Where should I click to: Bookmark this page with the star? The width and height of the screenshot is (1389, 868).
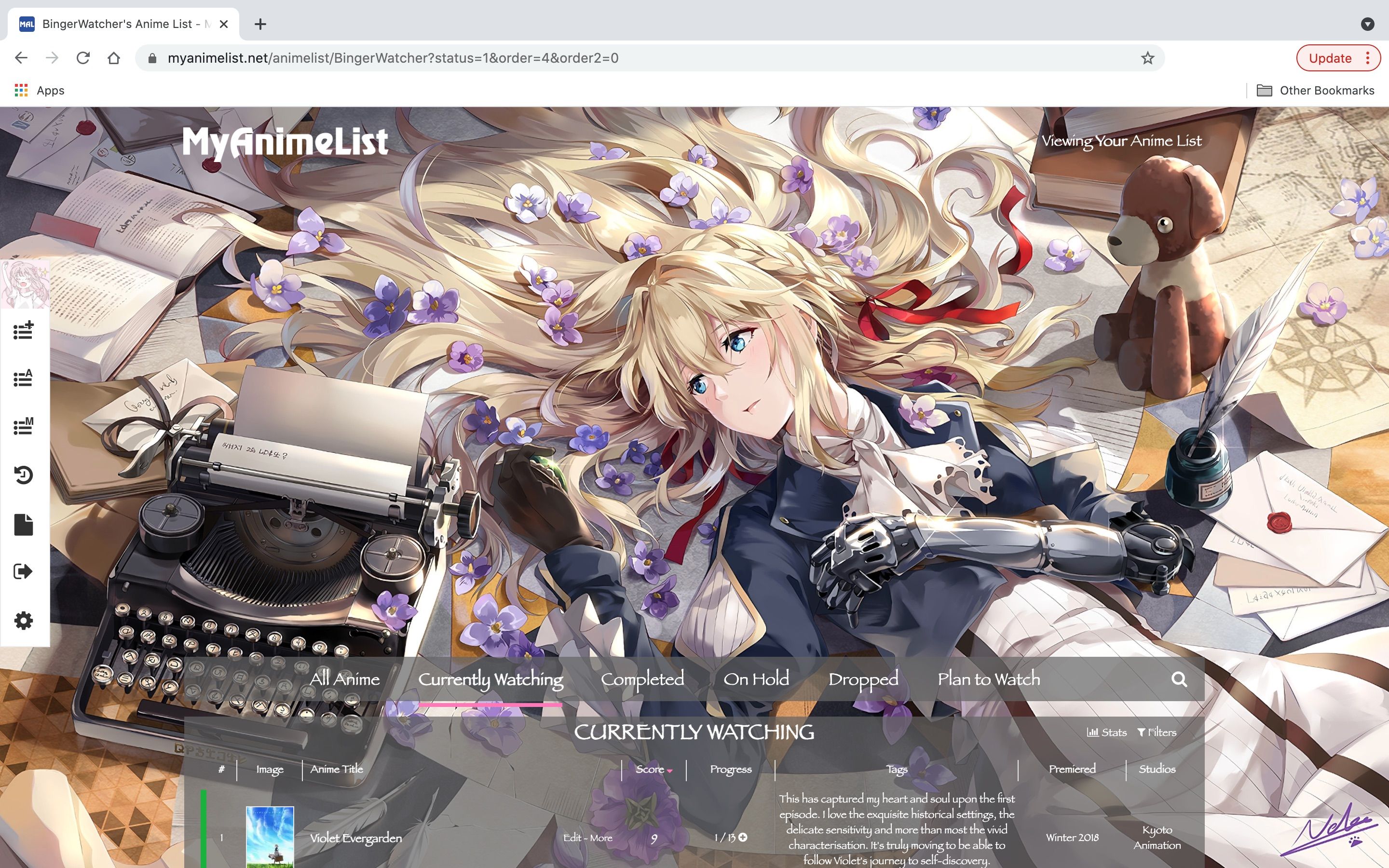(x=1147, y=58)
